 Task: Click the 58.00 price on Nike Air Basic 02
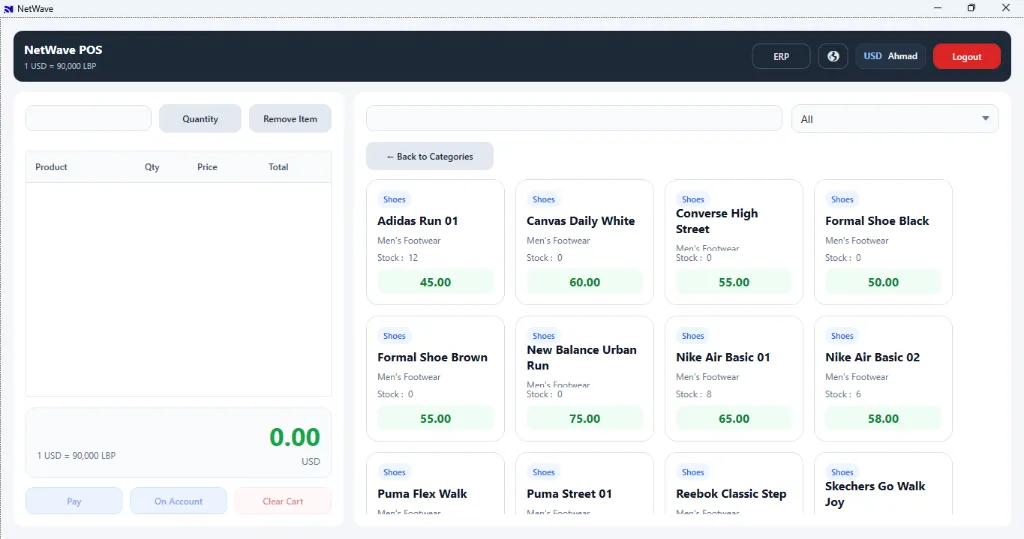pyautogui.click(x=884, y=419)
